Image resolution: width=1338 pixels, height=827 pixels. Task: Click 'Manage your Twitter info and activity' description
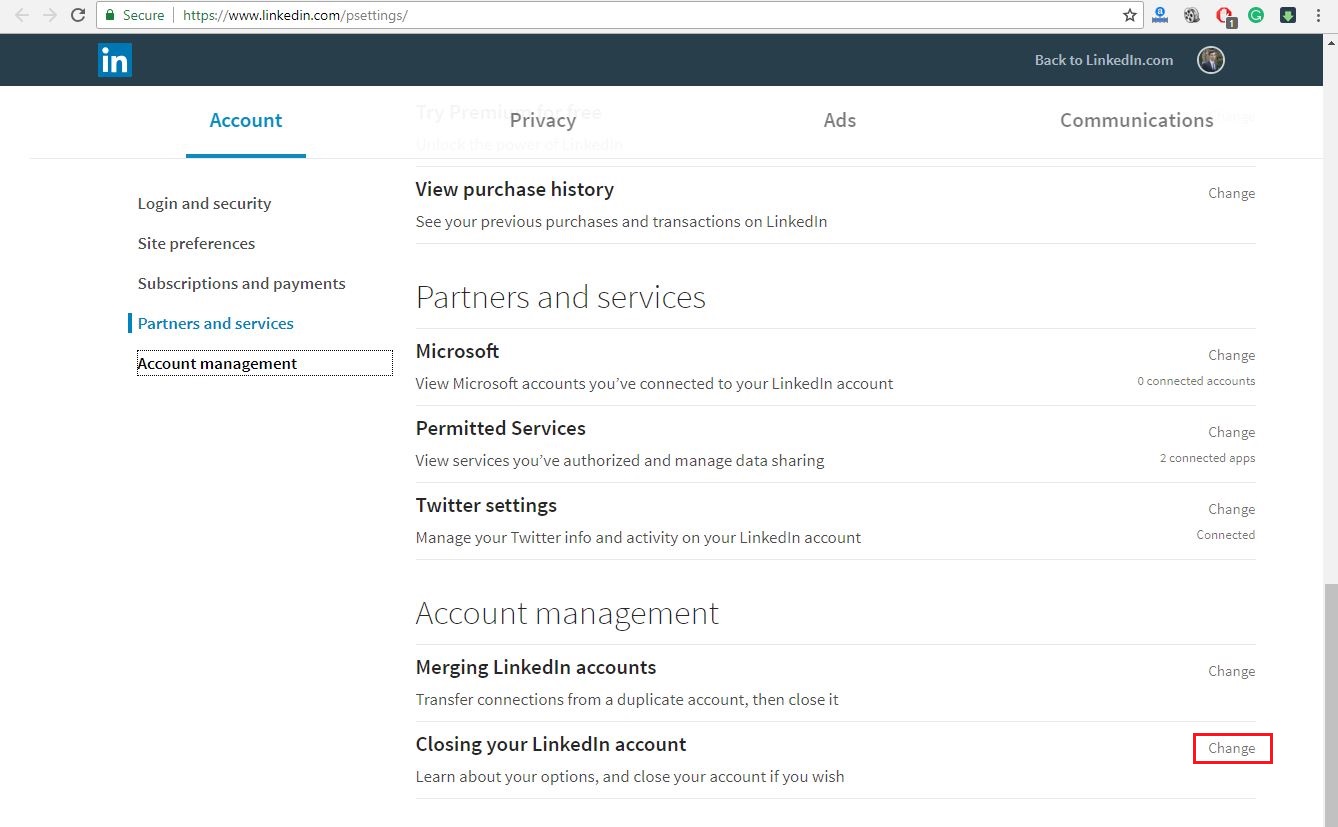tap(638, 538)
